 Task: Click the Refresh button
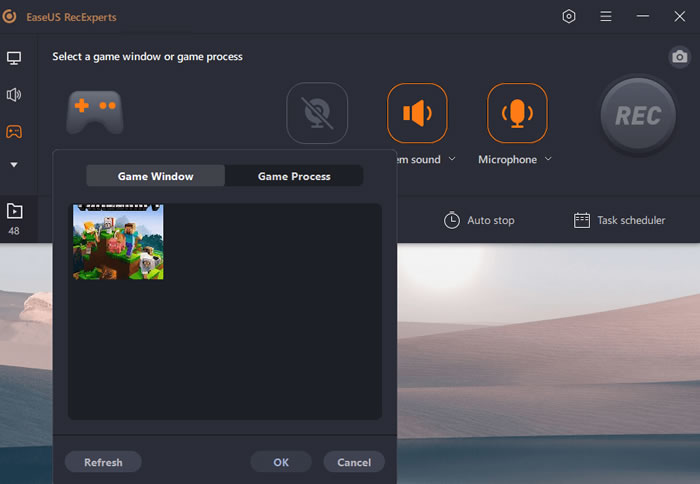(103, 462)
